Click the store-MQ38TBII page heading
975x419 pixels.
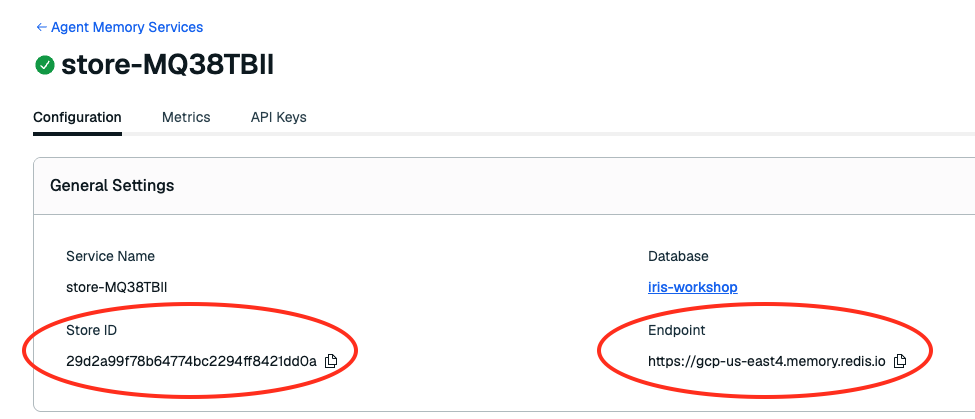tap(167, 65)
